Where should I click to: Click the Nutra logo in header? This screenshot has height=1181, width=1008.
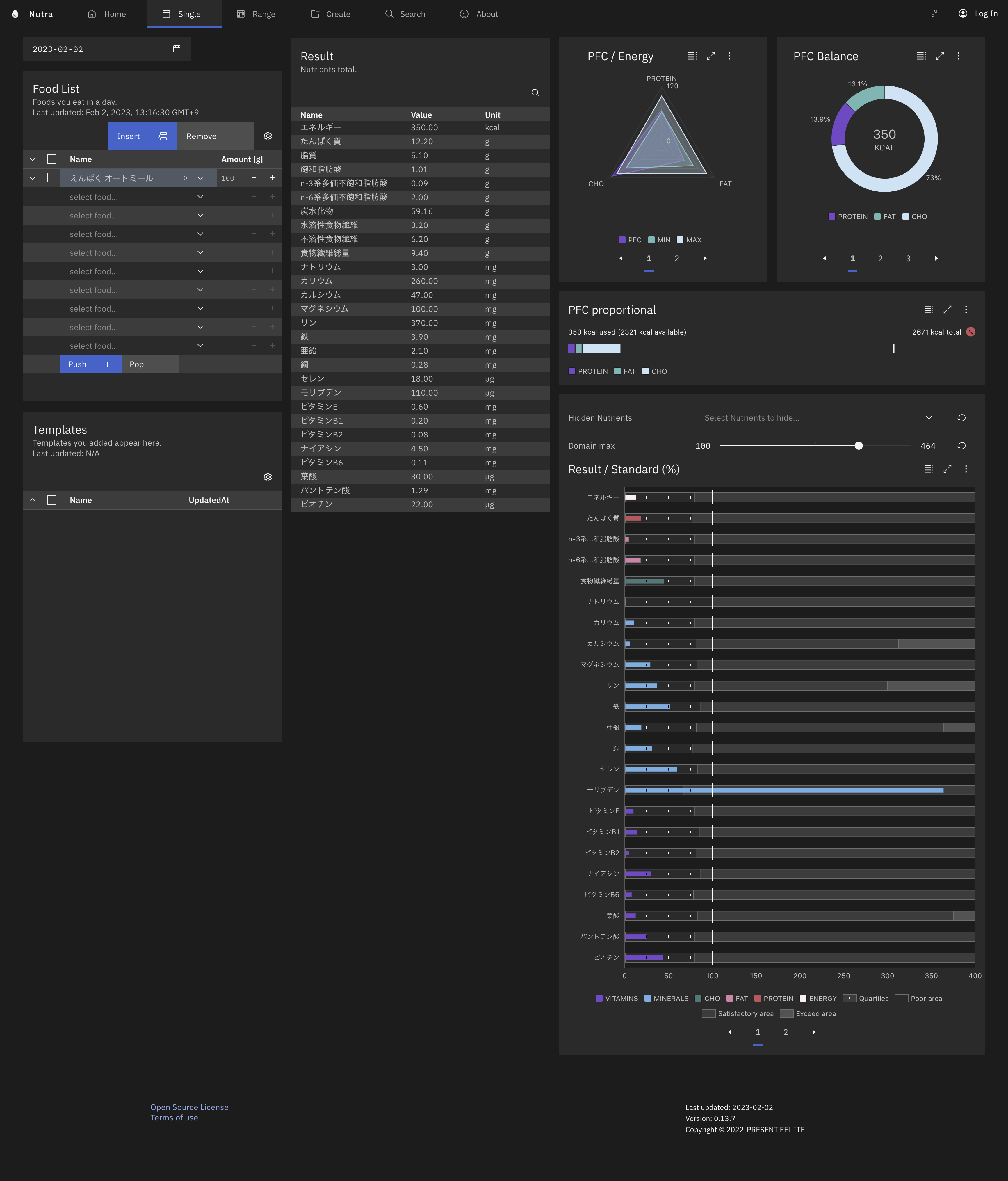click(32, 14)
